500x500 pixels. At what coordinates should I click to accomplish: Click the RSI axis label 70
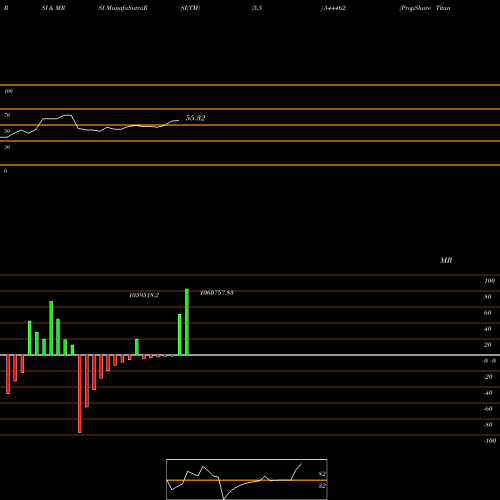(x=7, y=115)
